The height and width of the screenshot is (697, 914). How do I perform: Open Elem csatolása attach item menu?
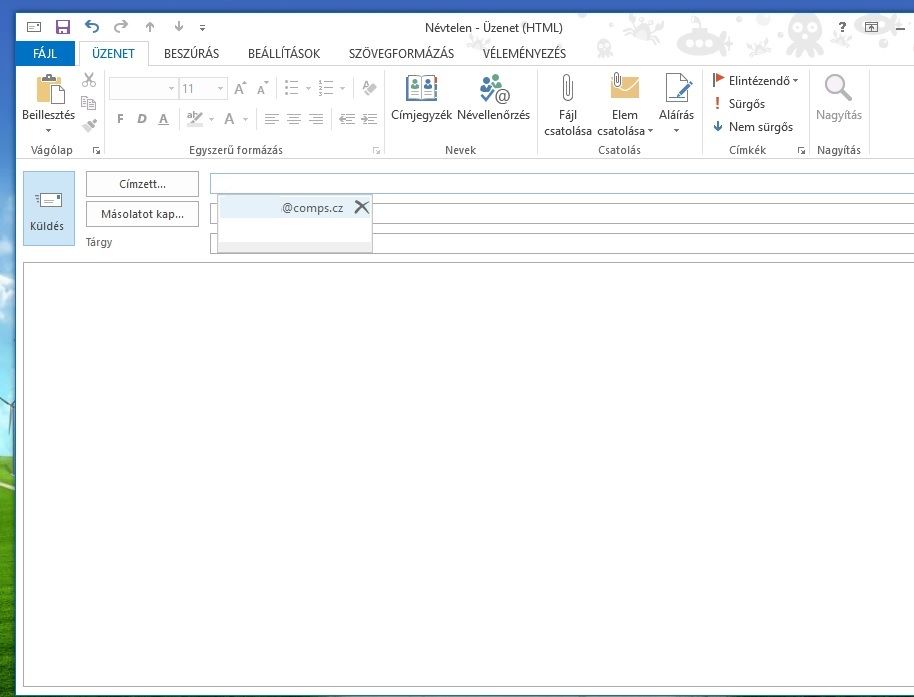pos(624,105)
